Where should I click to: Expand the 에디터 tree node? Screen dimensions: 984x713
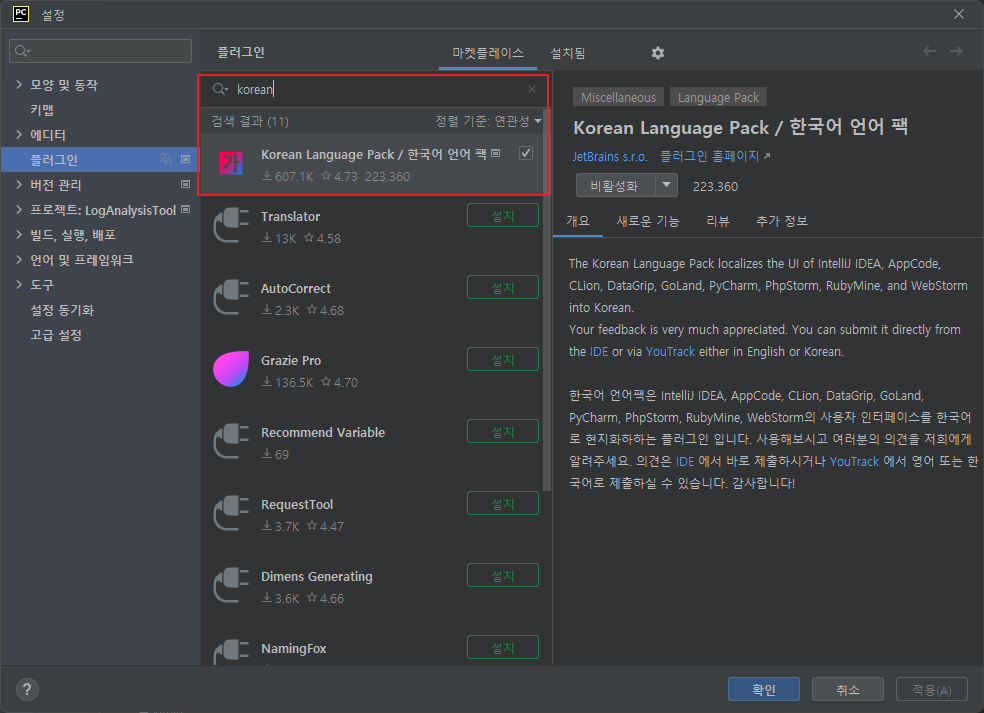pyautogui.click(x=19, y=134)
